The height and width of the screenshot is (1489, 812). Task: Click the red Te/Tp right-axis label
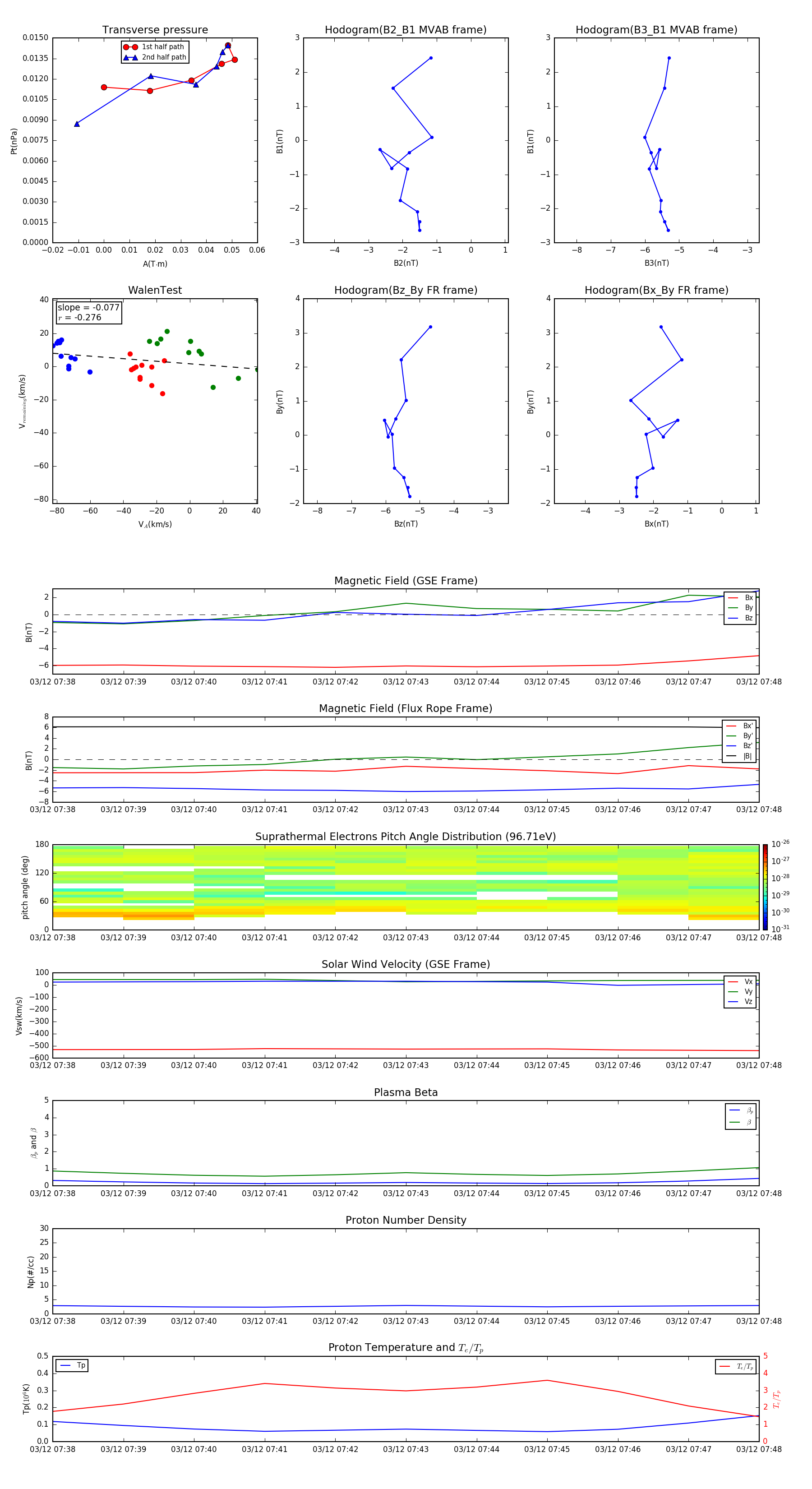(x=776, y=1399)
